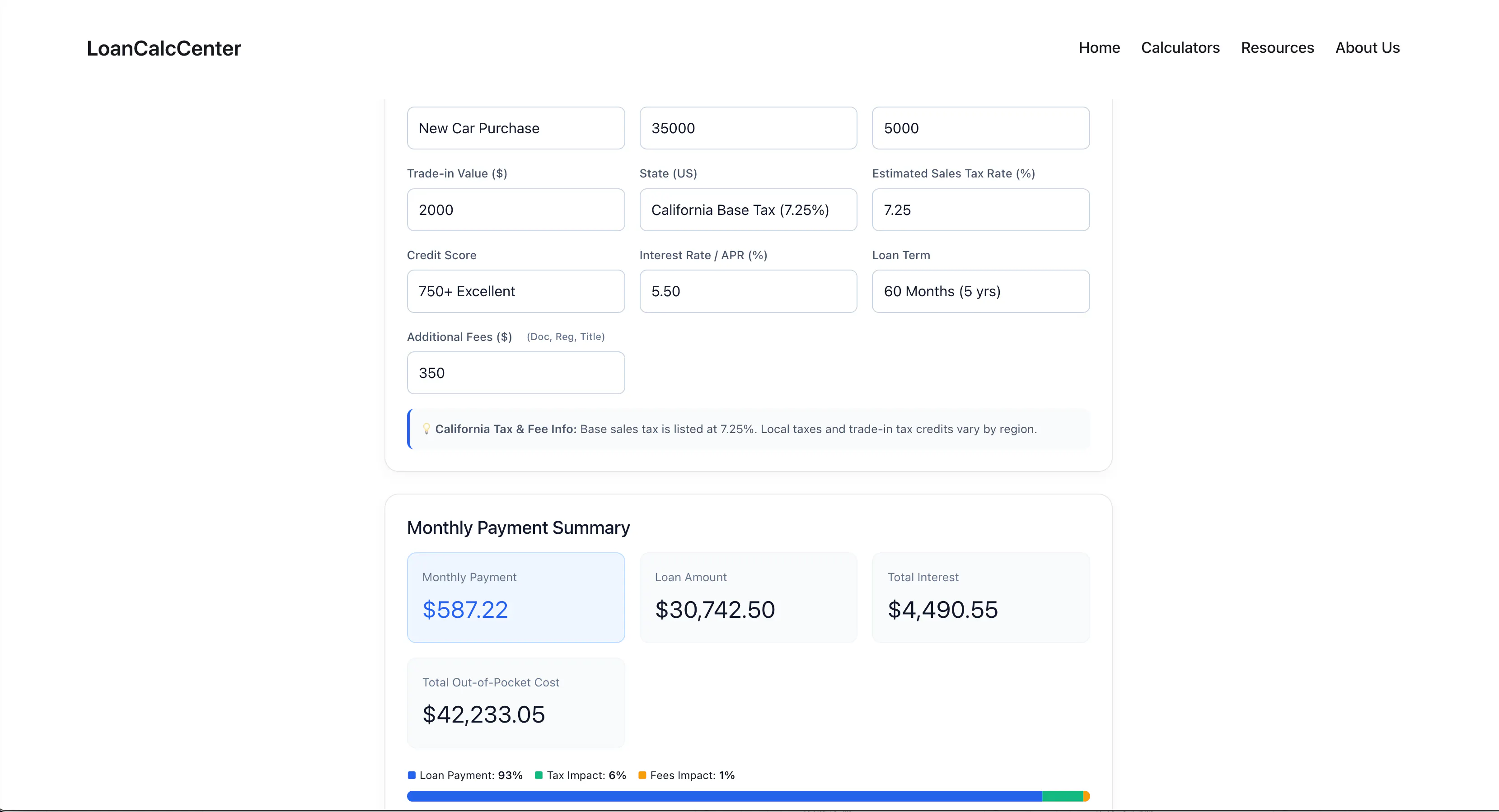Open the LoanCalcCenter logo link

(164, 48)
